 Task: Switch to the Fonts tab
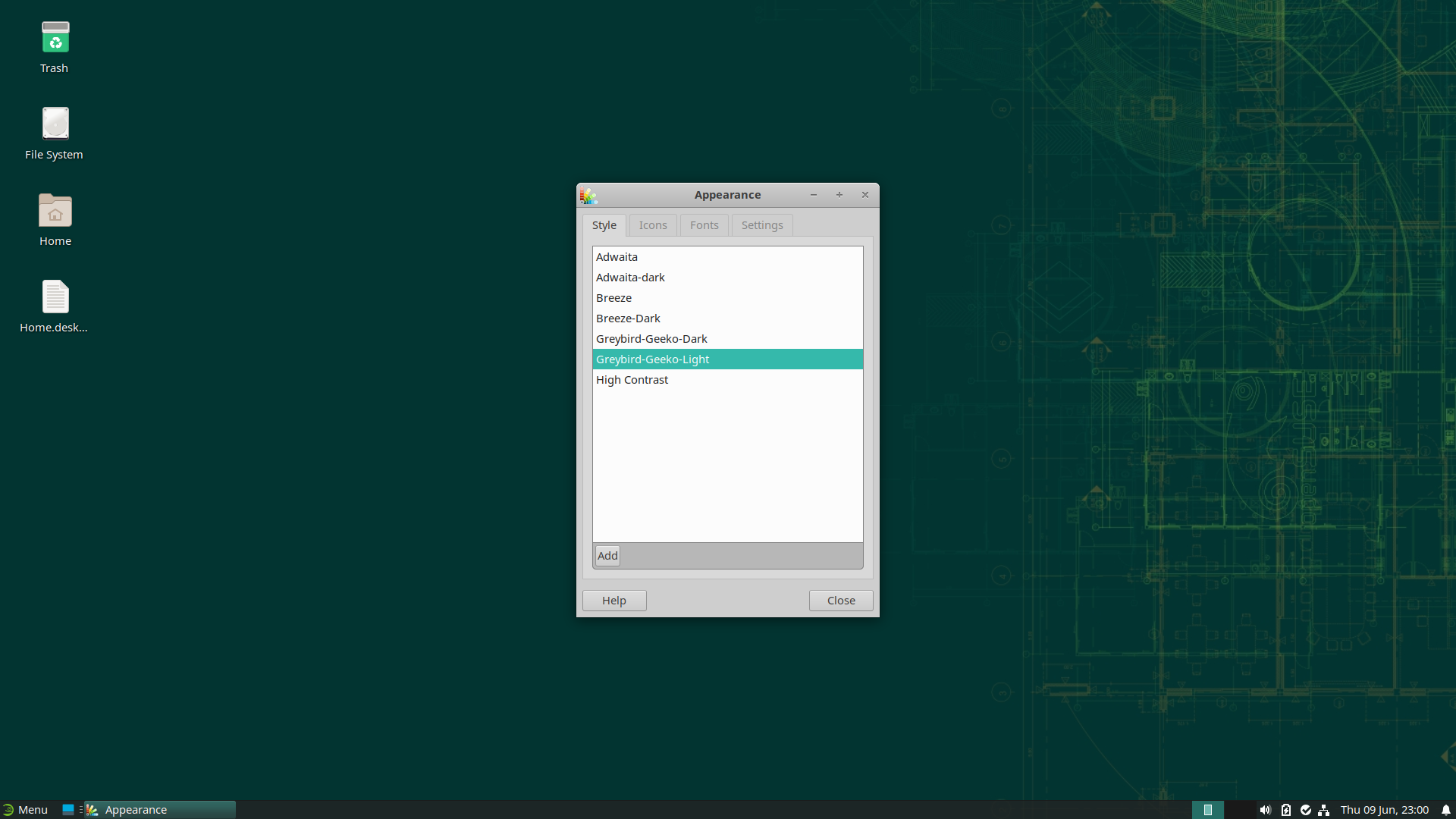click(704, 225)
